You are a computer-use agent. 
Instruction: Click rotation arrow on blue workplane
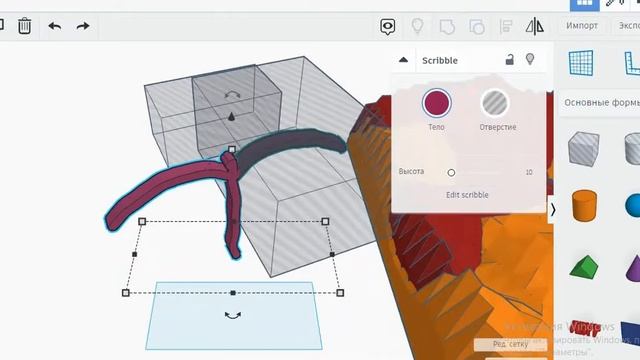click(x=233, y=315)
